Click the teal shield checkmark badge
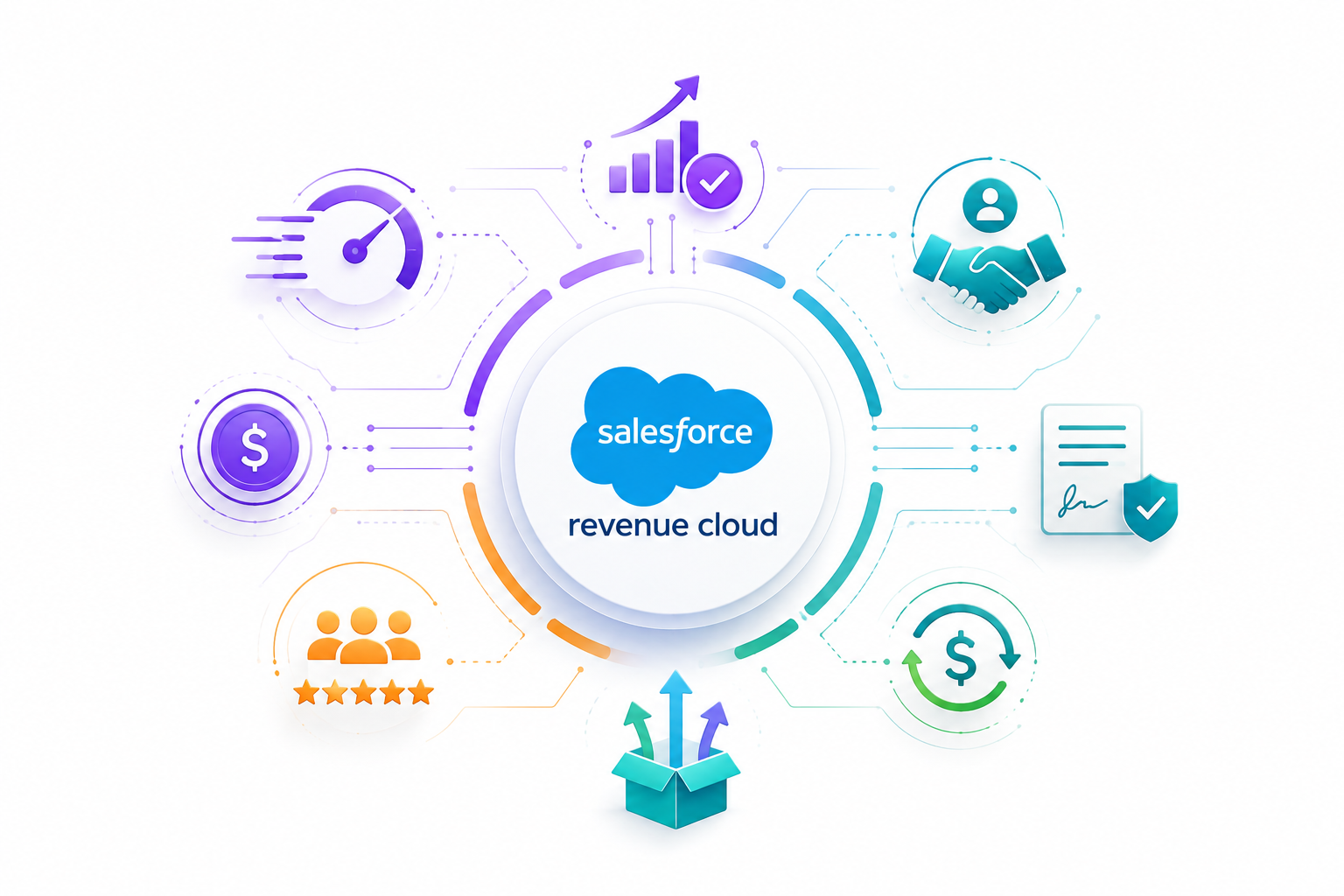The width and height of the screenshot is (1344, 896). click(1151, 508)
